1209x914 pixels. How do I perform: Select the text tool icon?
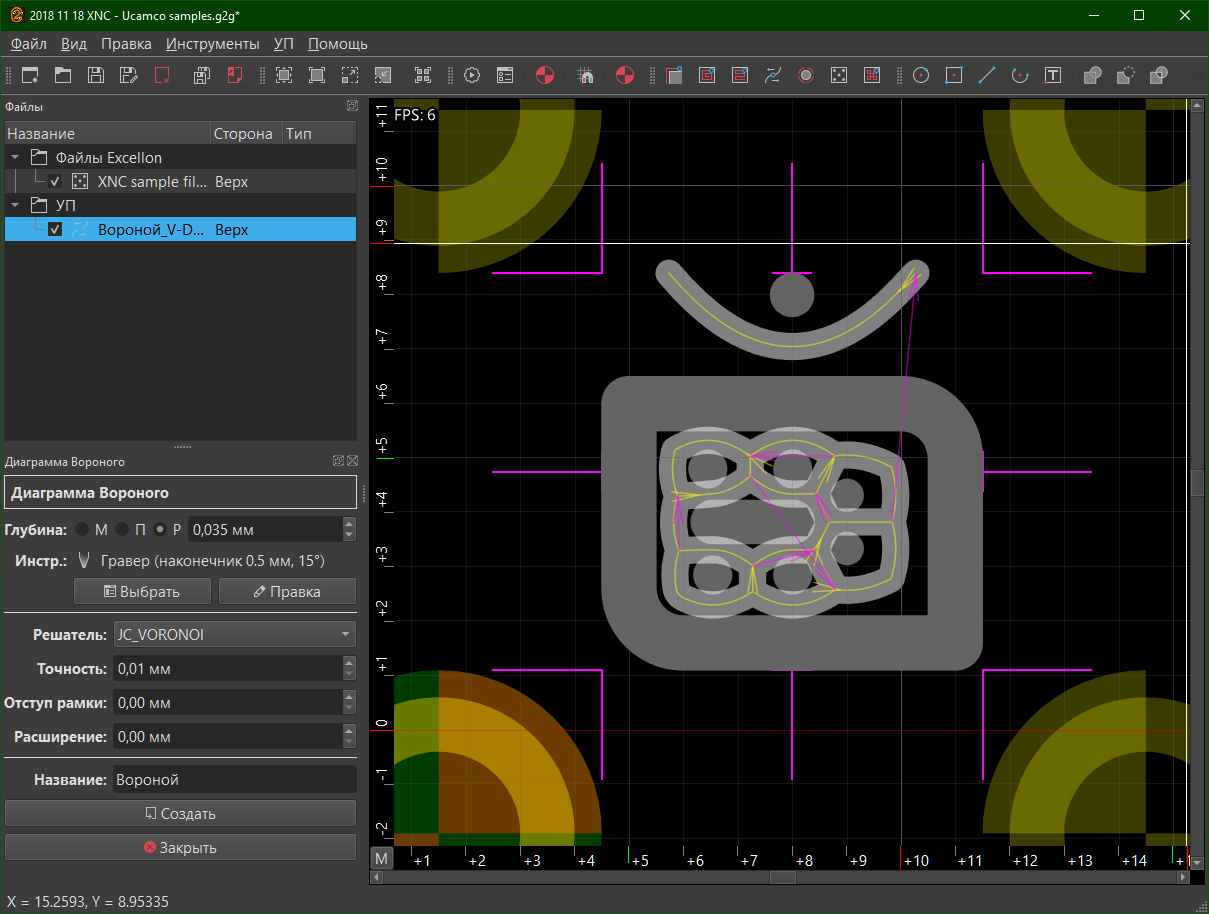(x=1052, y=75)
